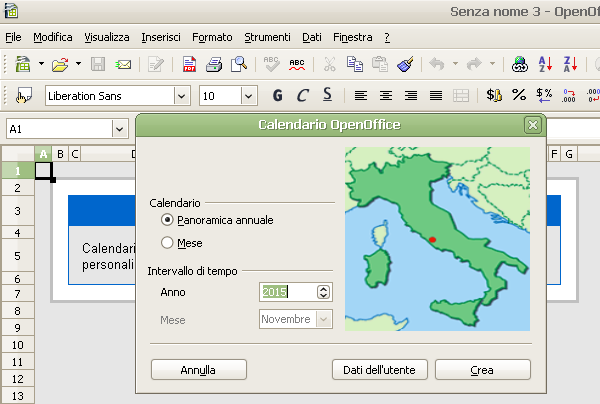Expand the Liberation Sans font dropdown
Image resolution: width=600 pixels, height=404 pixels.
click(182, 97)
